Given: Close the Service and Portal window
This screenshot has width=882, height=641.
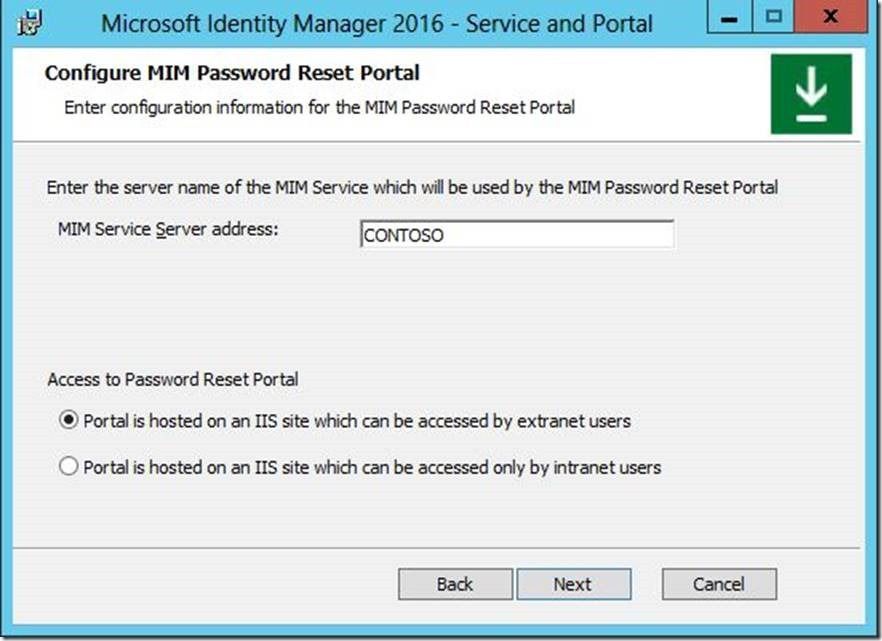Looking at the screenshot, I should (831, 17).
